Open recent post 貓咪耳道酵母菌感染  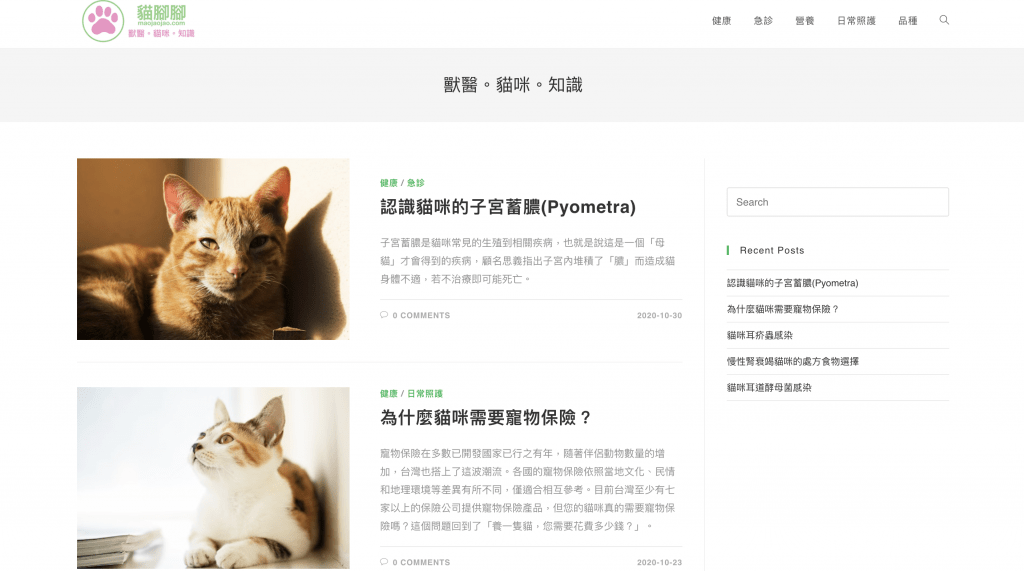pyautogui.click(x=769, y=387)
